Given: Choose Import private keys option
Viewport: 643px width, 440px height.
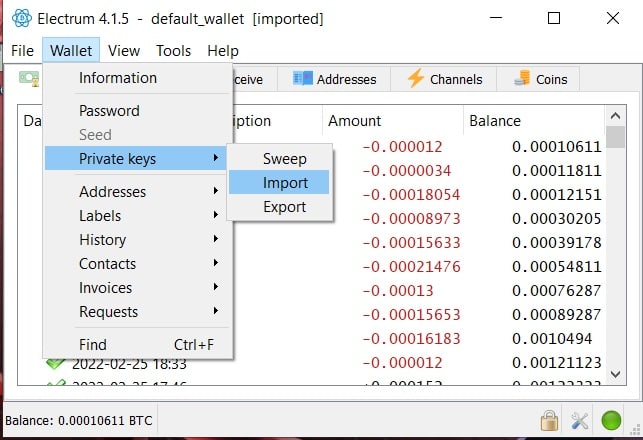Looking at the screenshot, I should (279, 182).
